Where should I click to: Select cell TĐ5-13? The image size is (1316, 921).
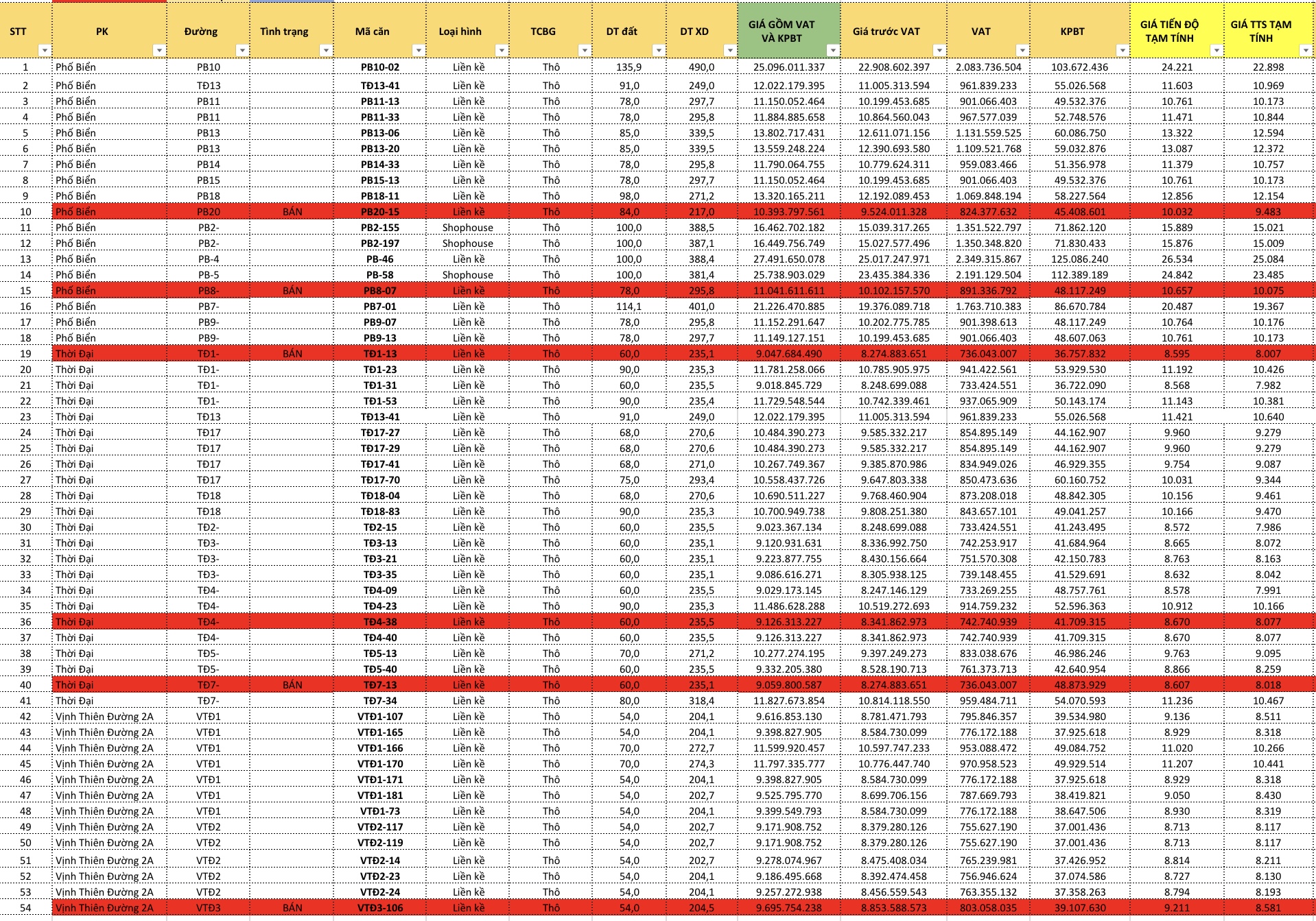click(380, 654)
